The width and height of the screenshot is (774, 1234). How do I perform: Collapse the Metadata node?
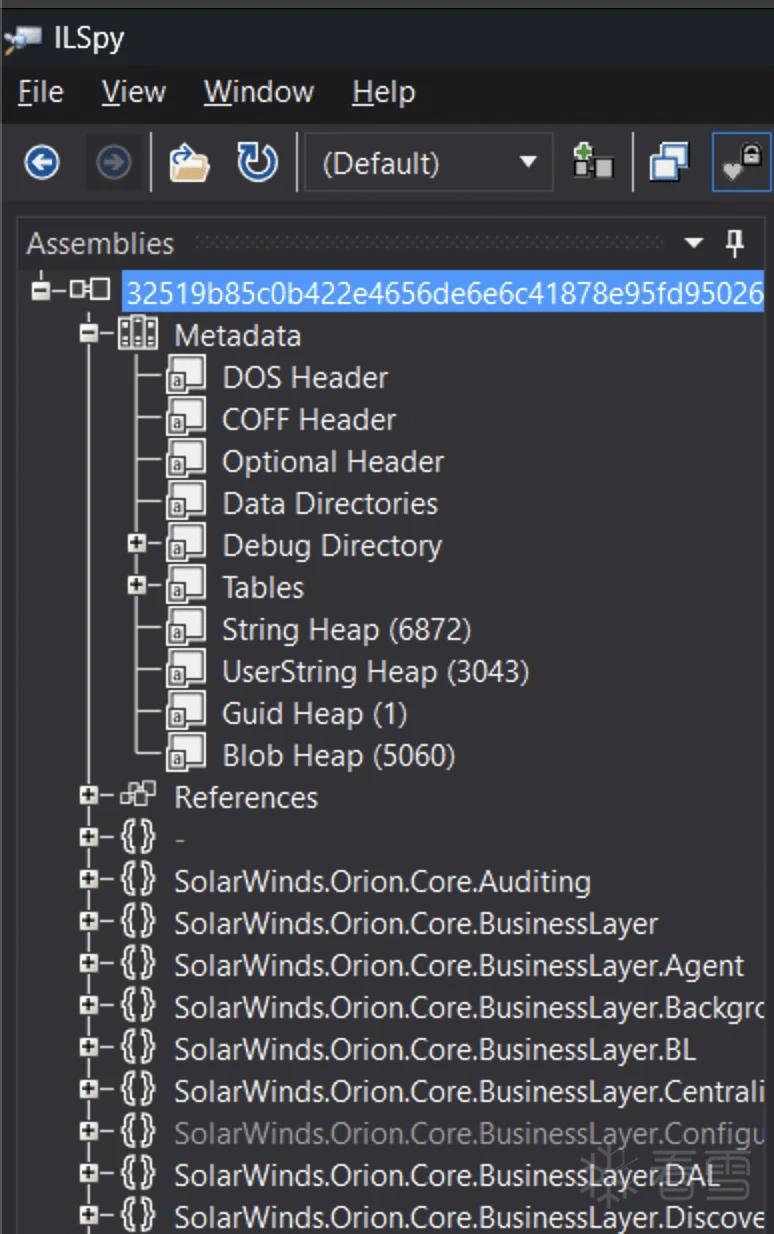[x=89, y=335]
